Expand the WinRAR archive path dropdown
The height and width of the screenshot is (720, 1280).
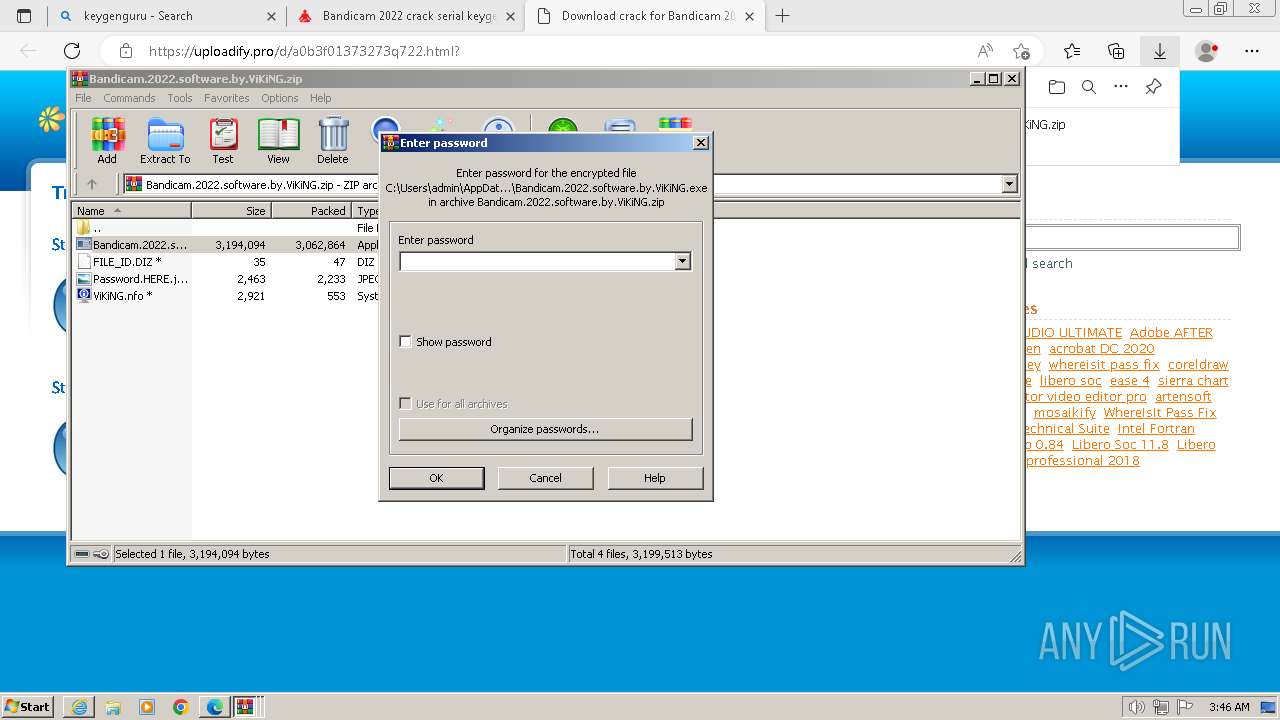pyautogui.click(x=1009, y=184)
